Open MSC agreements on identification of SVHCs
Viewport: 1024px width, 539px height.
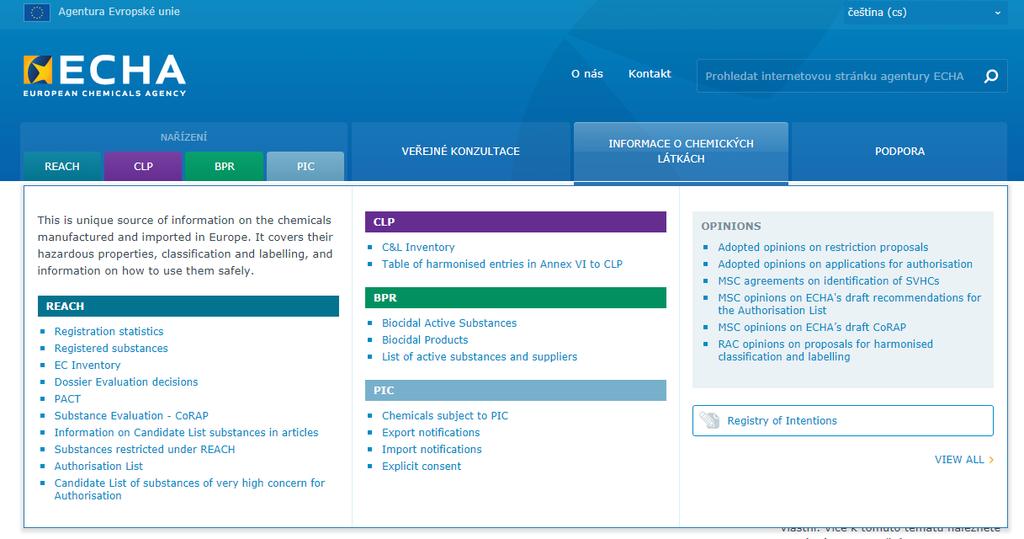pyautogui.click(x=829, y=282)
